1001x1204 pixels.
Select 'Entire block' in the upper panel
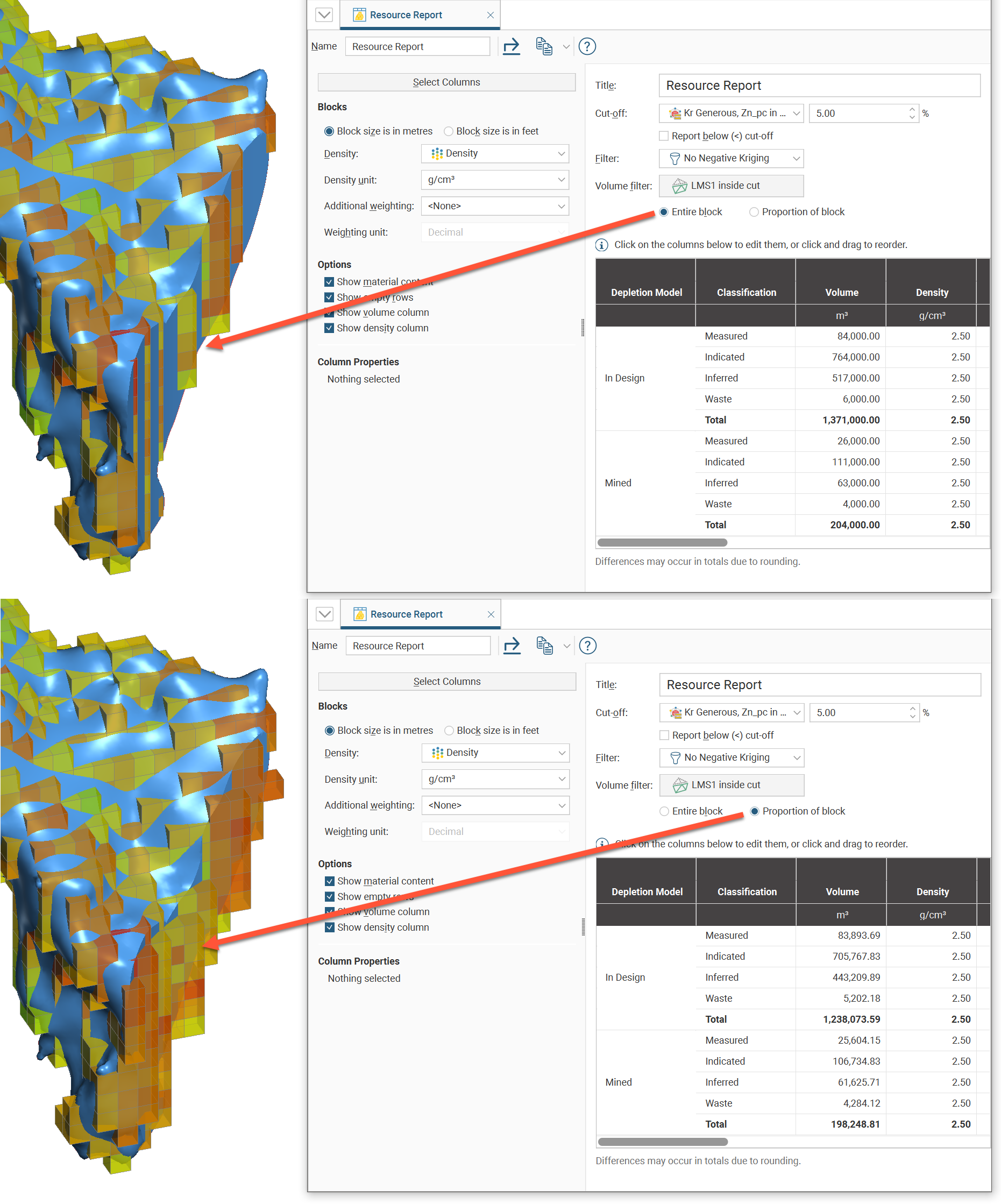pyautogui.click(x=664, y=212)
